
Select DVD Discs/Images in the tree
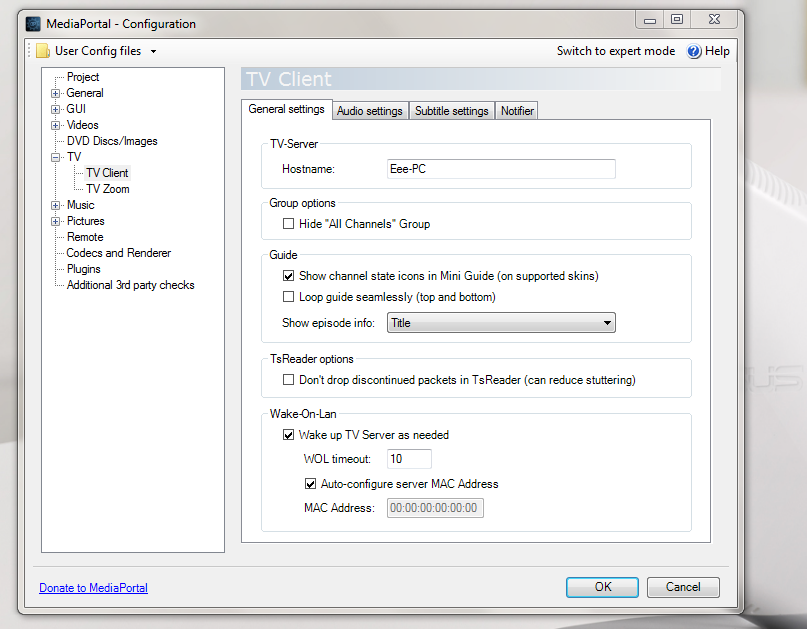[x=112, y=141]
